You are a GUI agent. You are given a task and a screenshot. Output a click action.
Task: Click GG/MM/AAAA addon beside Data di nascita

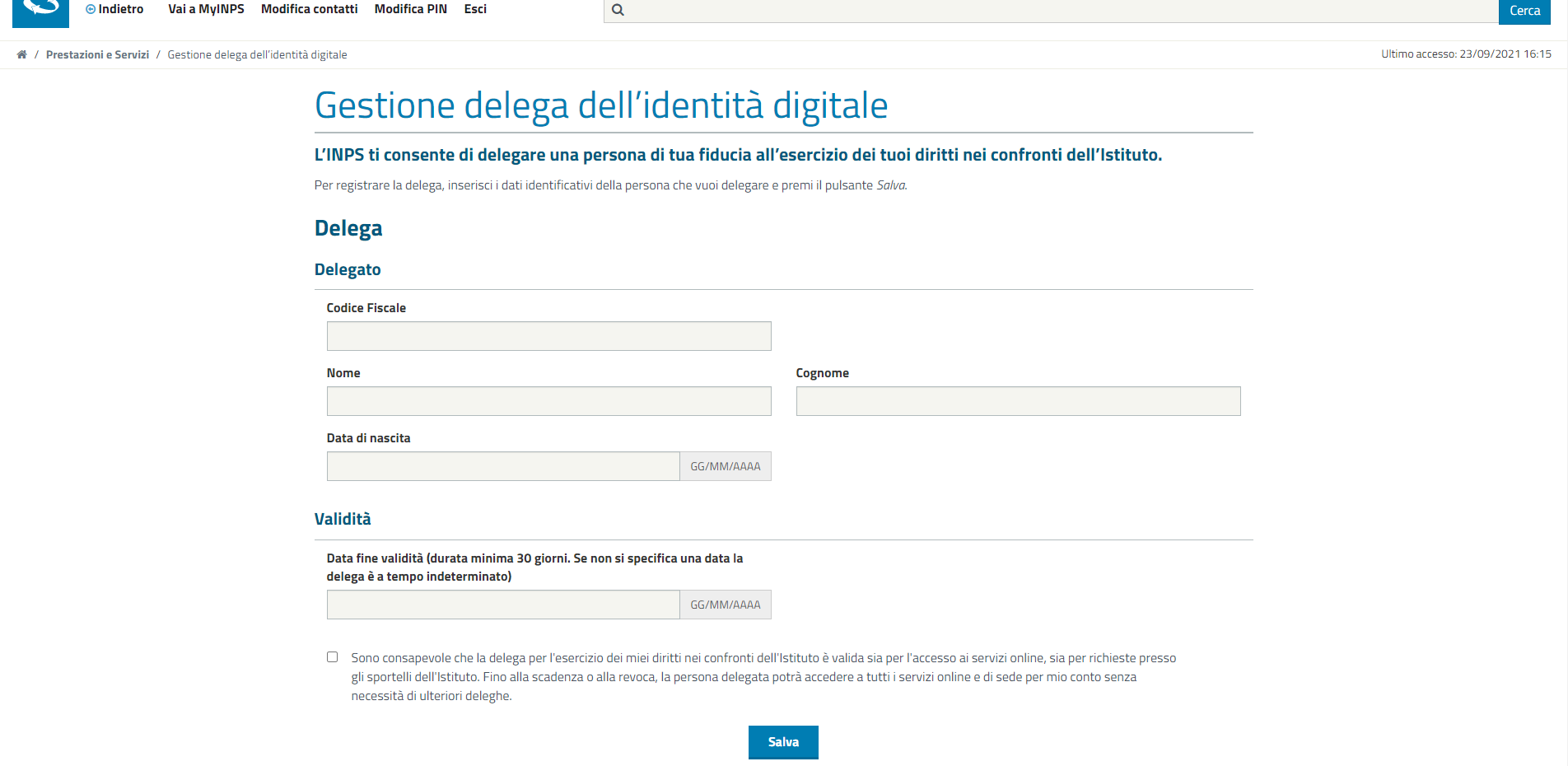[726, 466]
